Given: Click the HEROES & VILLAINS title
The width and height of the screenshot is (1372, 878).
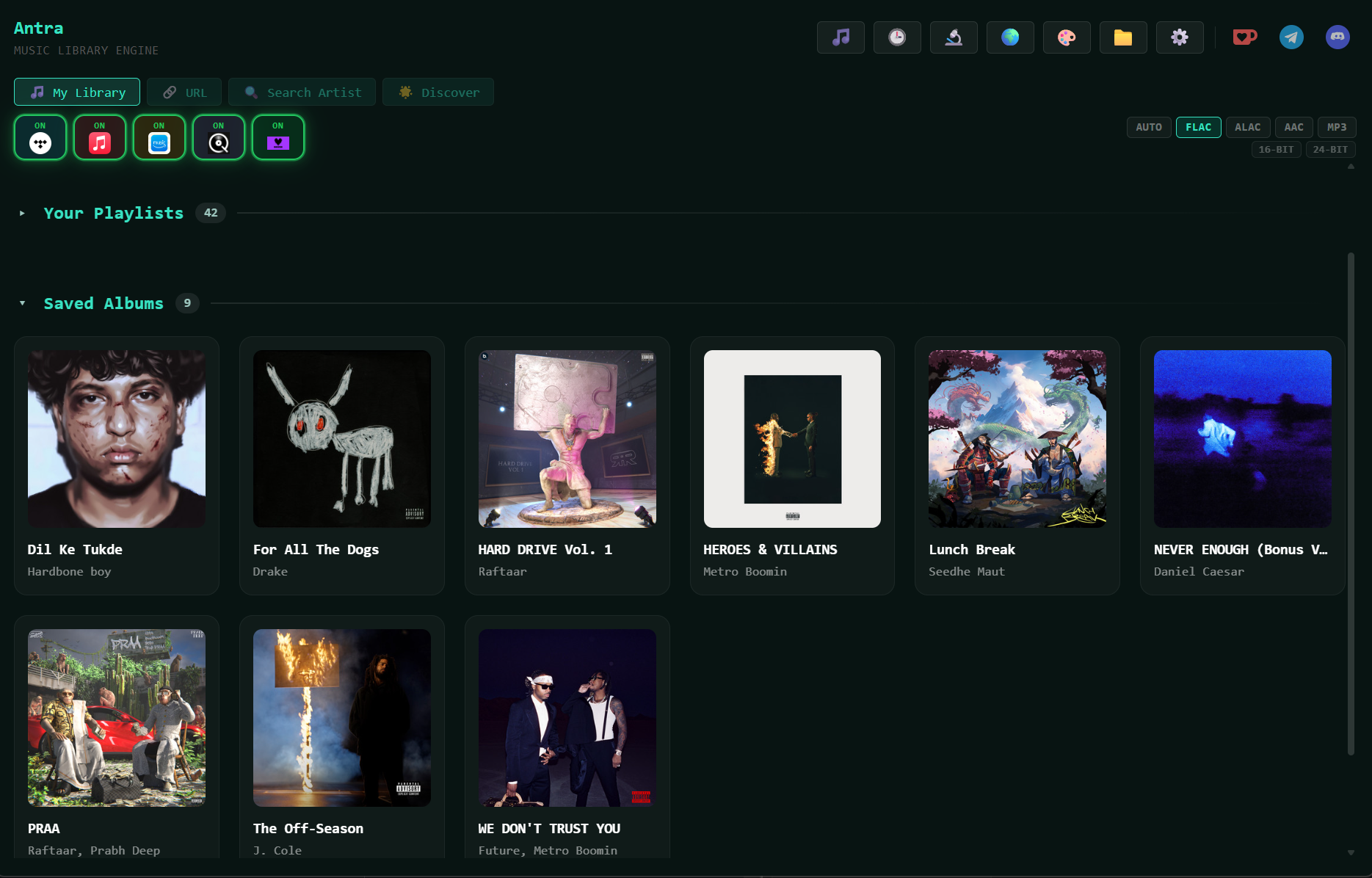Looking at the screenshot, I should pos(770,550).
